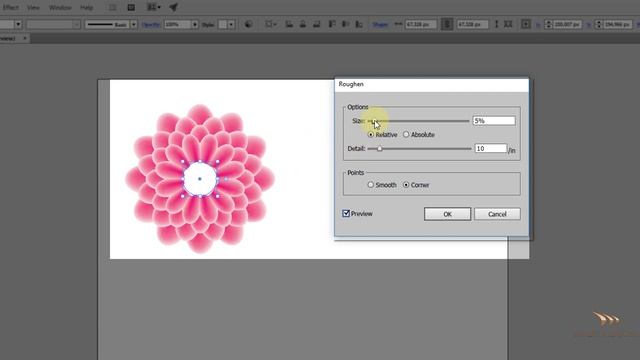Click the Opacity link in control bar
The image size is (640, 360).
(151, 24)
